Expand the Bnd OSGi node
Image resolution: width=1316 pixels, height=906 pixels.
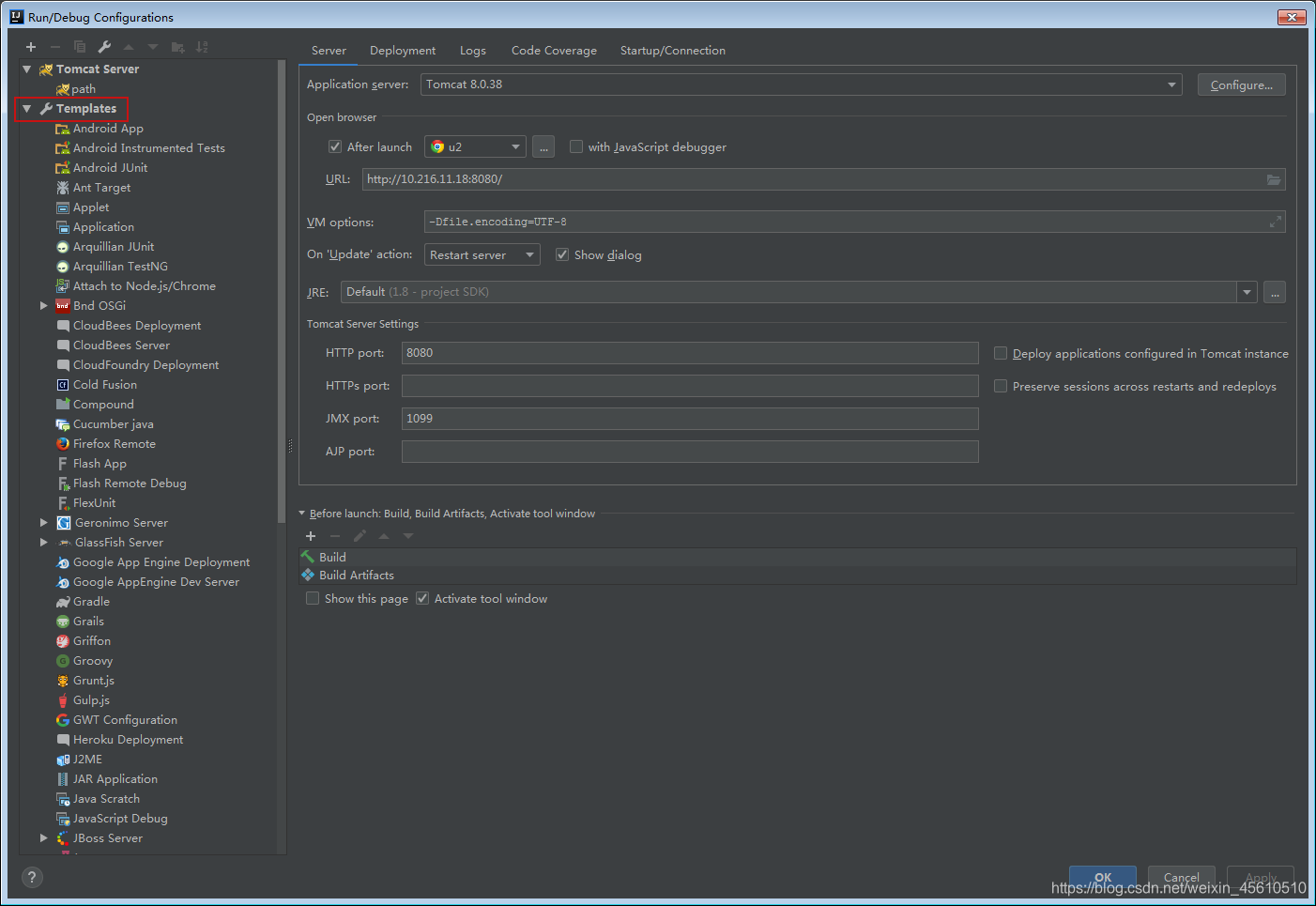pyautogui.click(x=43, y=306)
